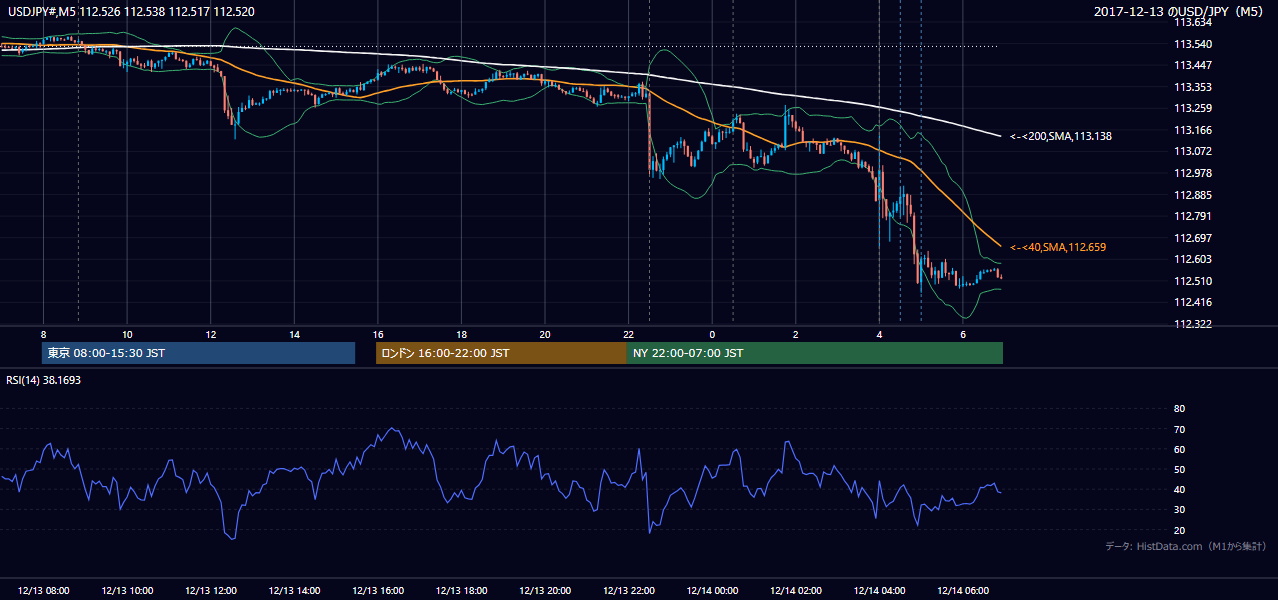Click hour tick 14 under price chart
This screenshot has width=1278, height=600.
(294, 334)
